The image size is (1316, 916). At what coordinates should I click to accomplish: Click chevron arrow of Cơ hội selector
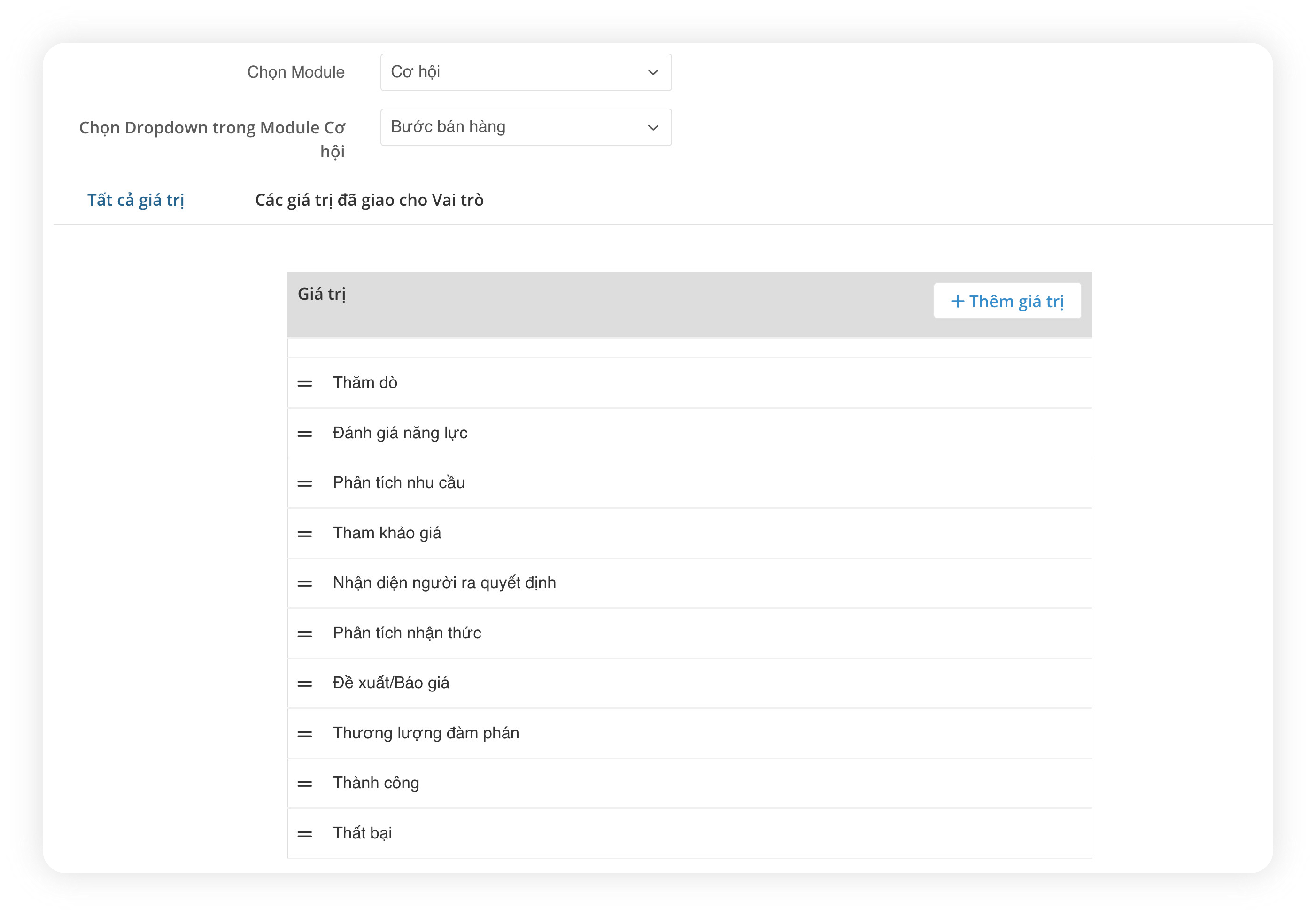coord(652,72)
